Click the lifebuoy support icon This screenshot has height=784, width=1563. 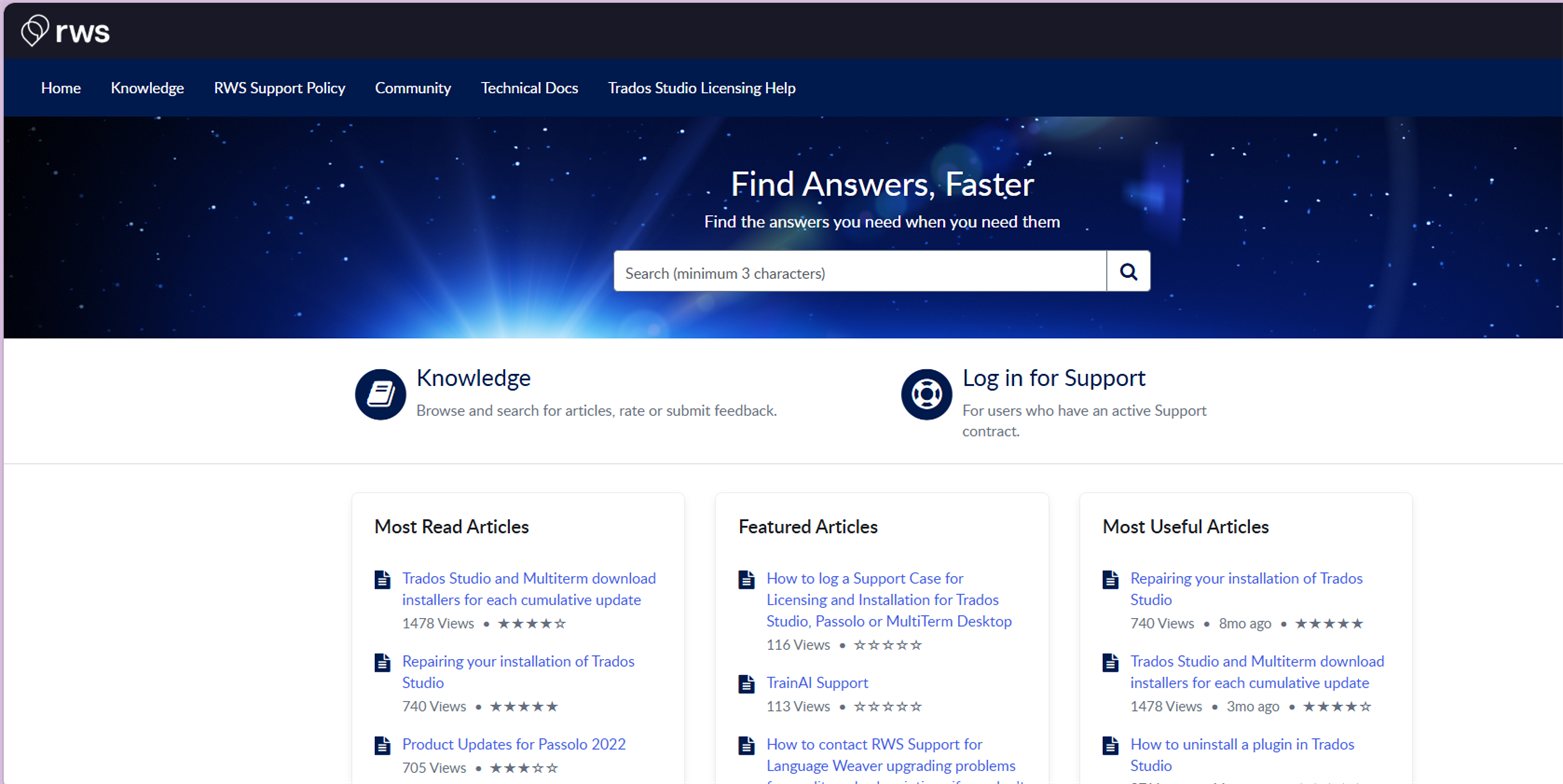point(926,394)
